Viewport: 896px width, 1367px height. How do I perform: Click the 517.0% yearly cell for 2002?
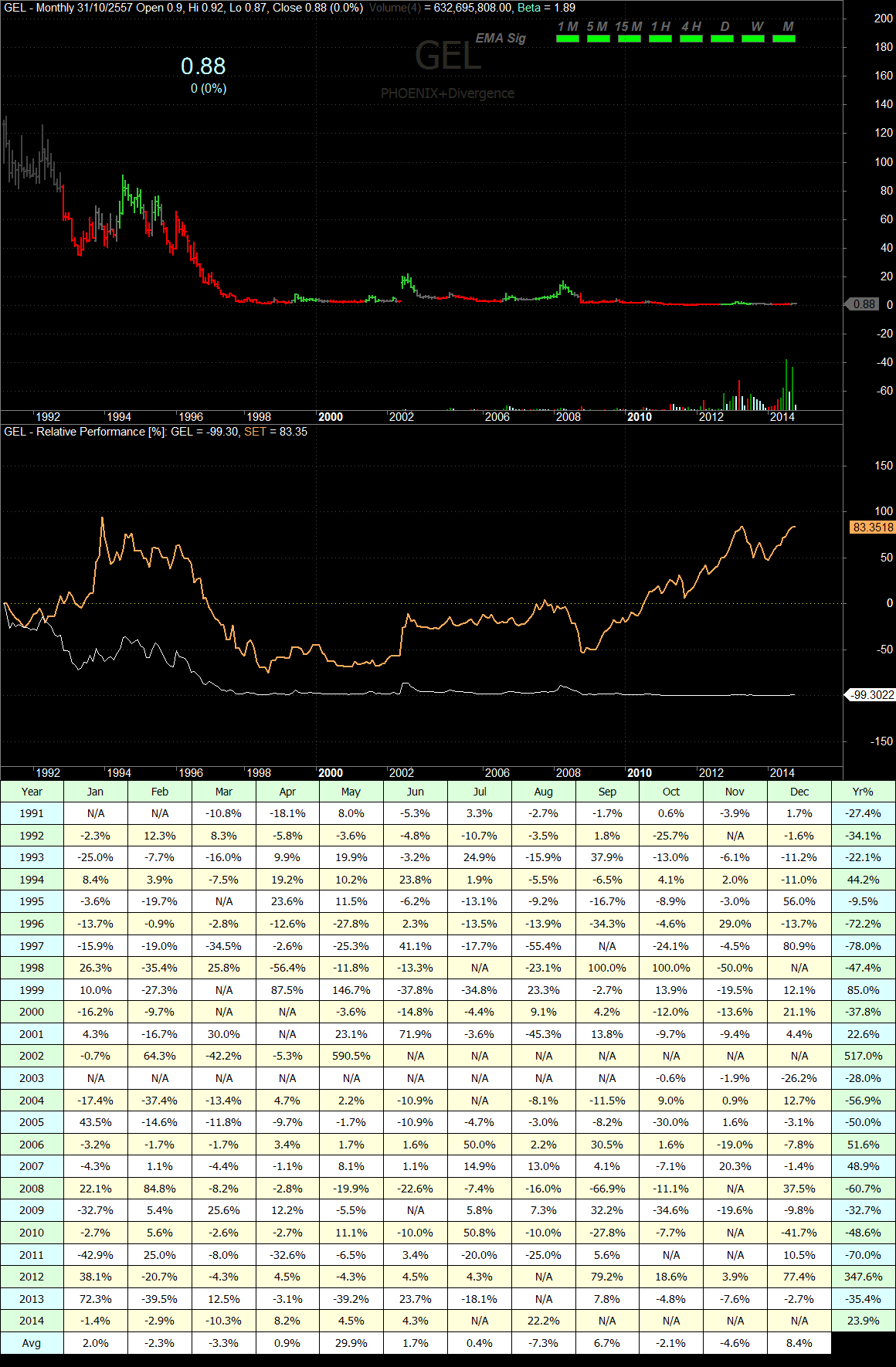pos(864,1056)
